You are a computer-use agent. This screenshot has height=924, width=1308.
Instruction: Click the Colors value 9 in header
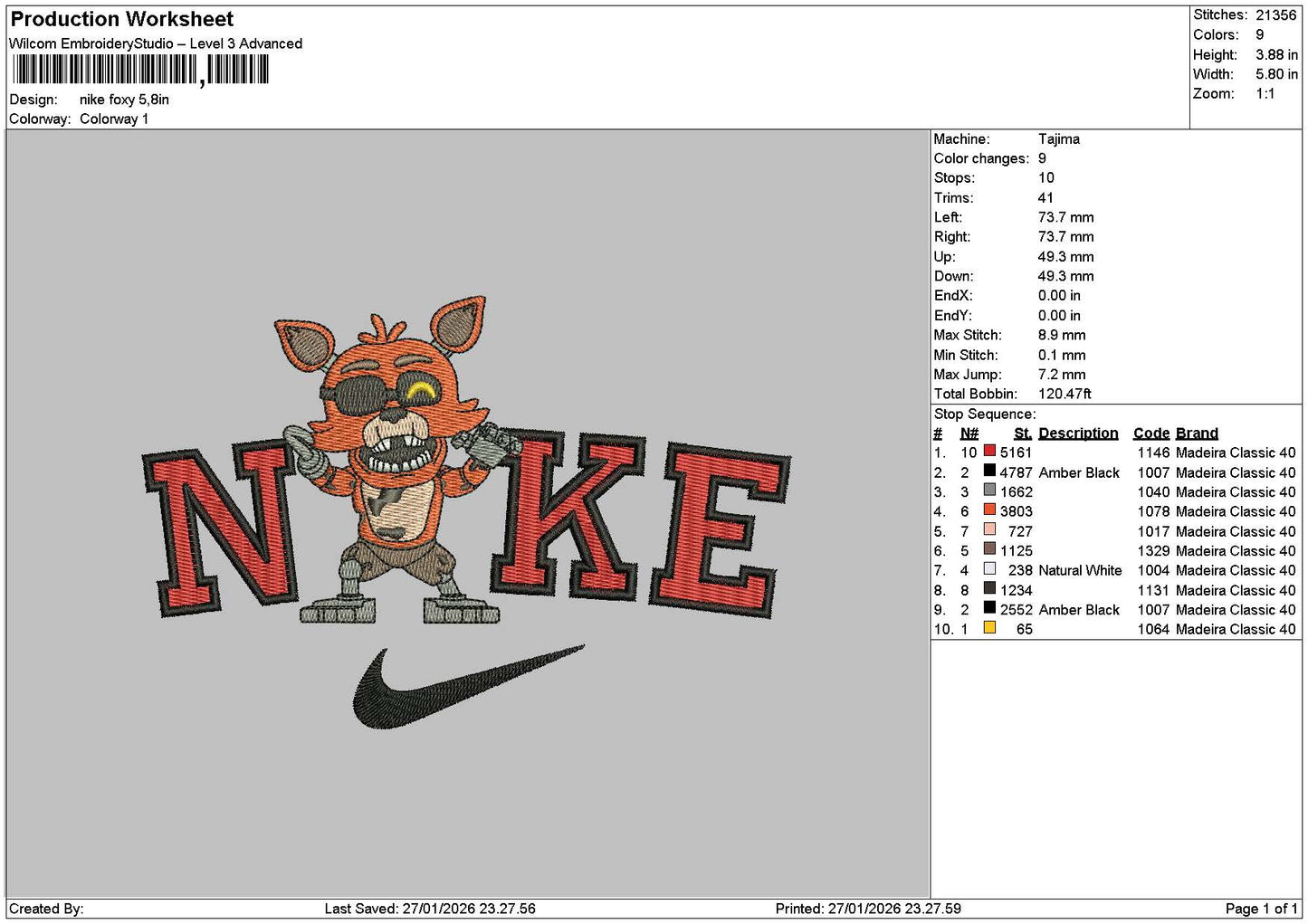(x=1259, y=34)
